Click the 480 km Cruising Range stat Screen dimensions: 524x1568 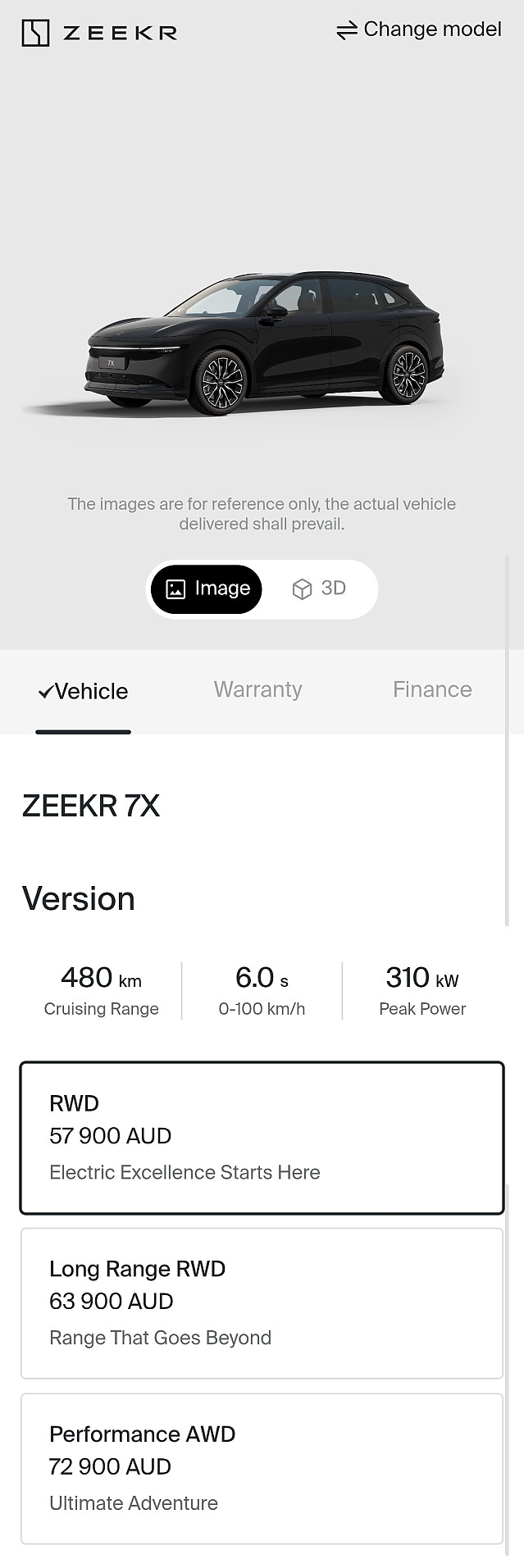[102, 991]
